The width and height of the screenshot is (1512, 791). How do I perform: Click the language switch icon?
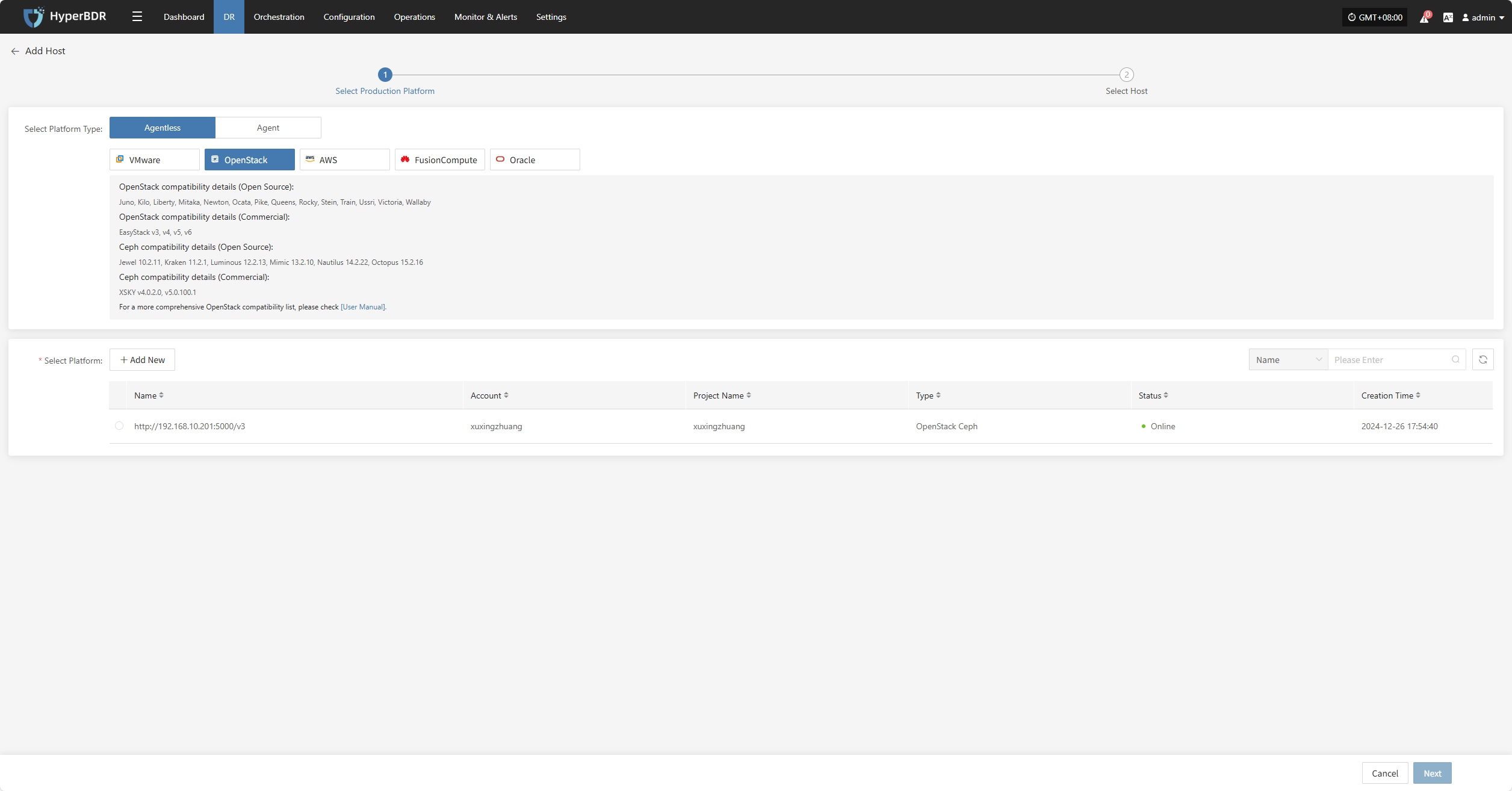(x=1448, y=17)
